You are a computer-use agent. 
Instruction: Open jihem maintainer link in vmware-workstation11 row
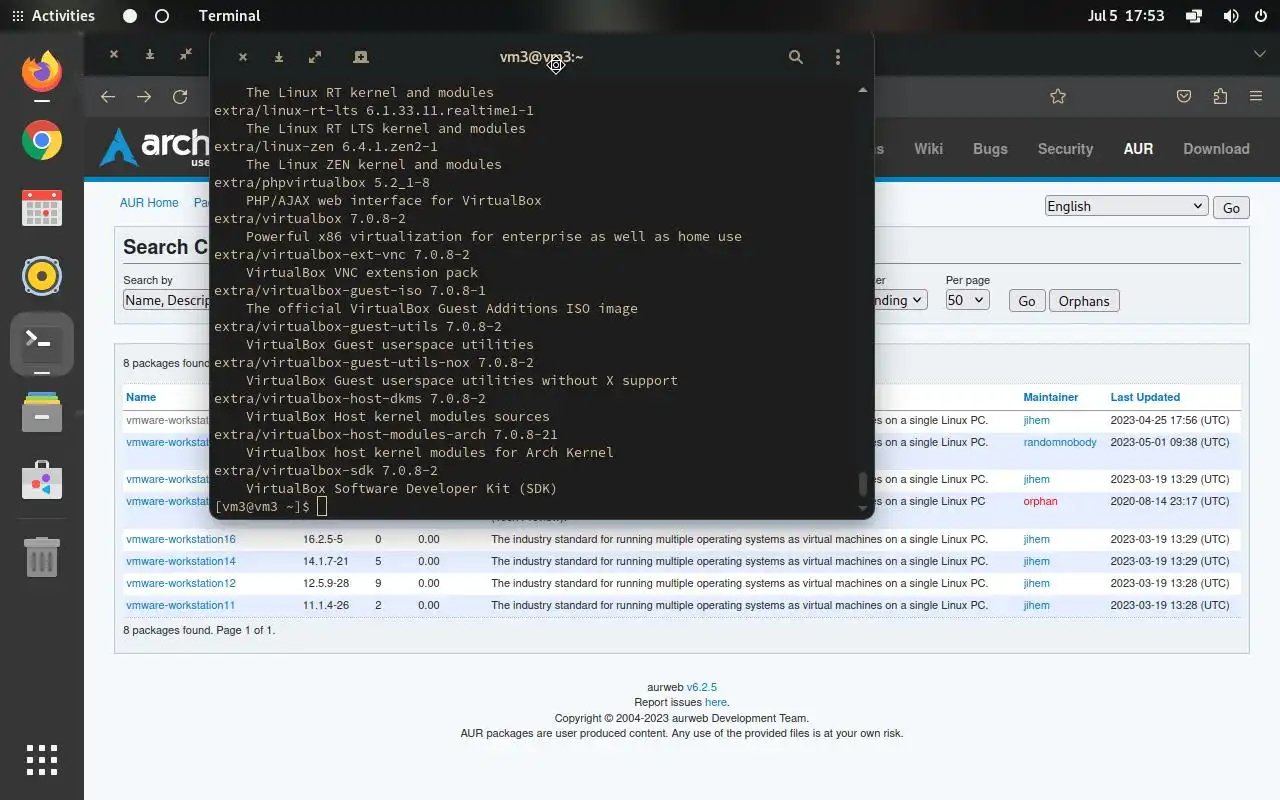click(1036, 605)
